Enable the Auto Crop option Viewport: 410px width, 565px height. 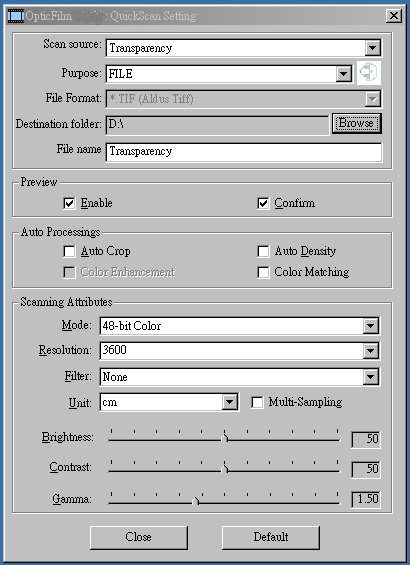pos(69,251)
